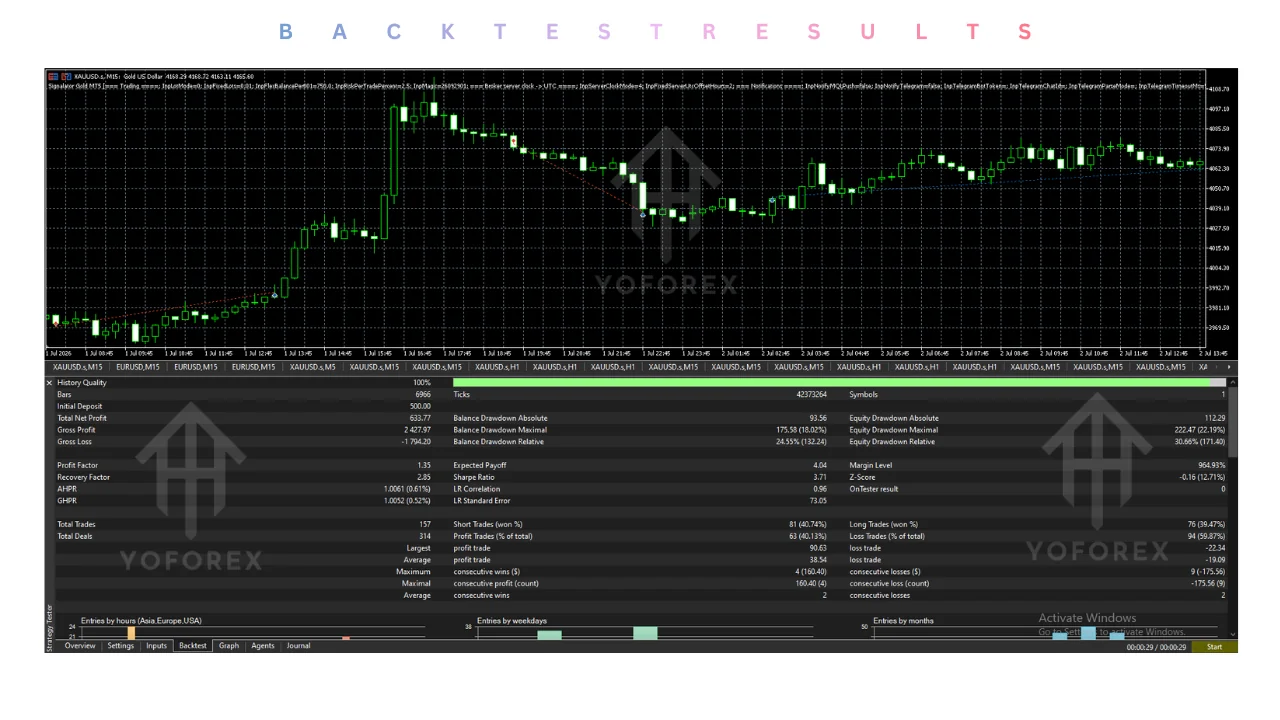1280x720 pixels.
Task: Click the Sharpe Ratio value 3.71
Action: pos(820,477)
